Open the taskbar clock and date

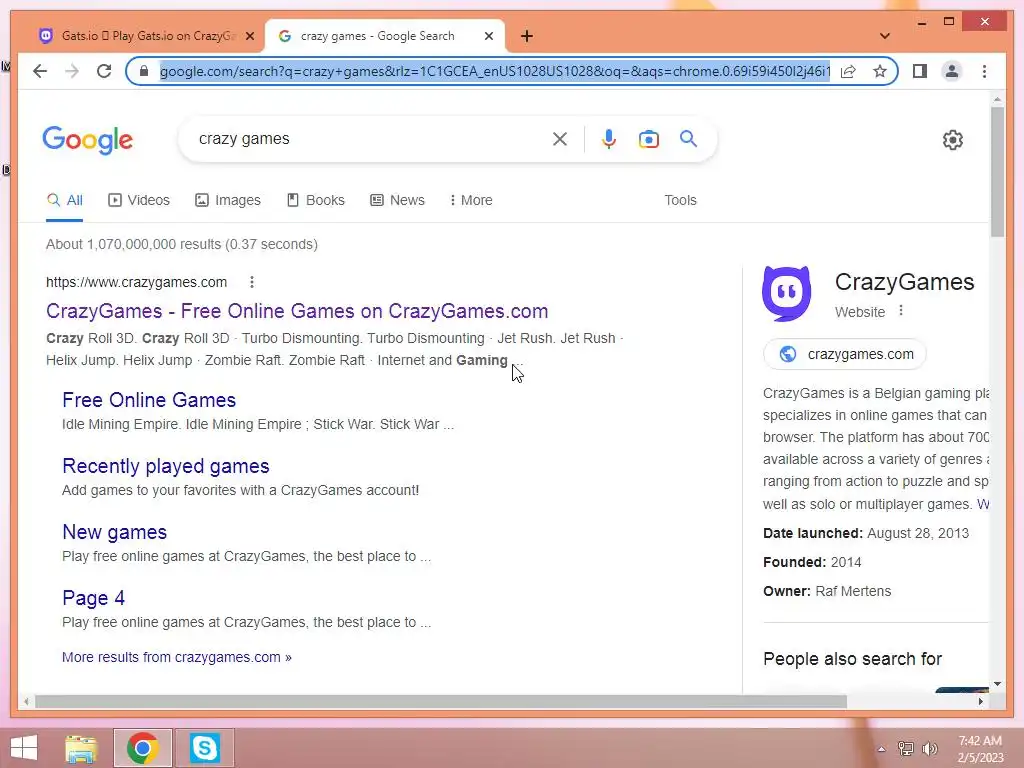point(980,749)
